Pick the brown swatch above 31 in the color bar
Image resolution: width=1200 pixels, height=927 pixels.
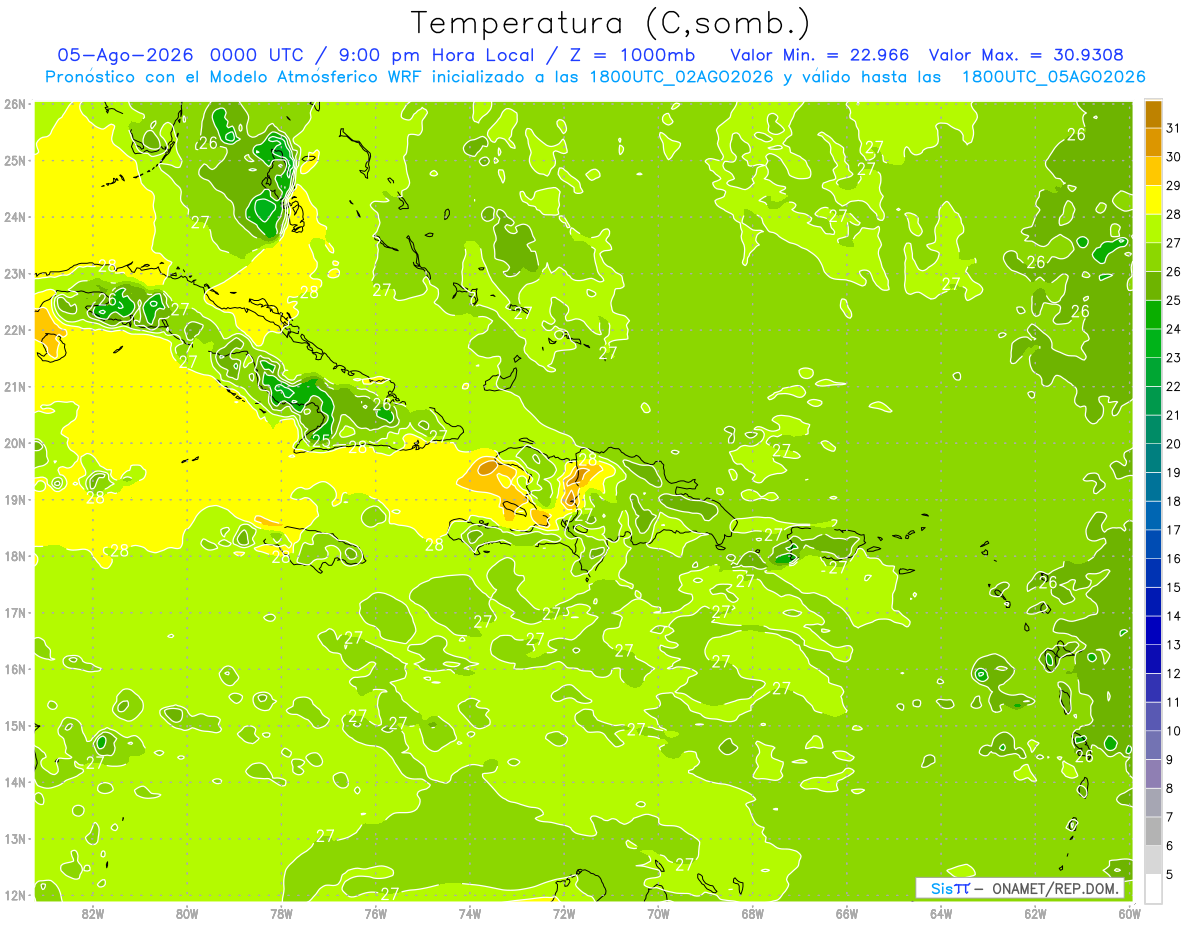(1153, 114)
